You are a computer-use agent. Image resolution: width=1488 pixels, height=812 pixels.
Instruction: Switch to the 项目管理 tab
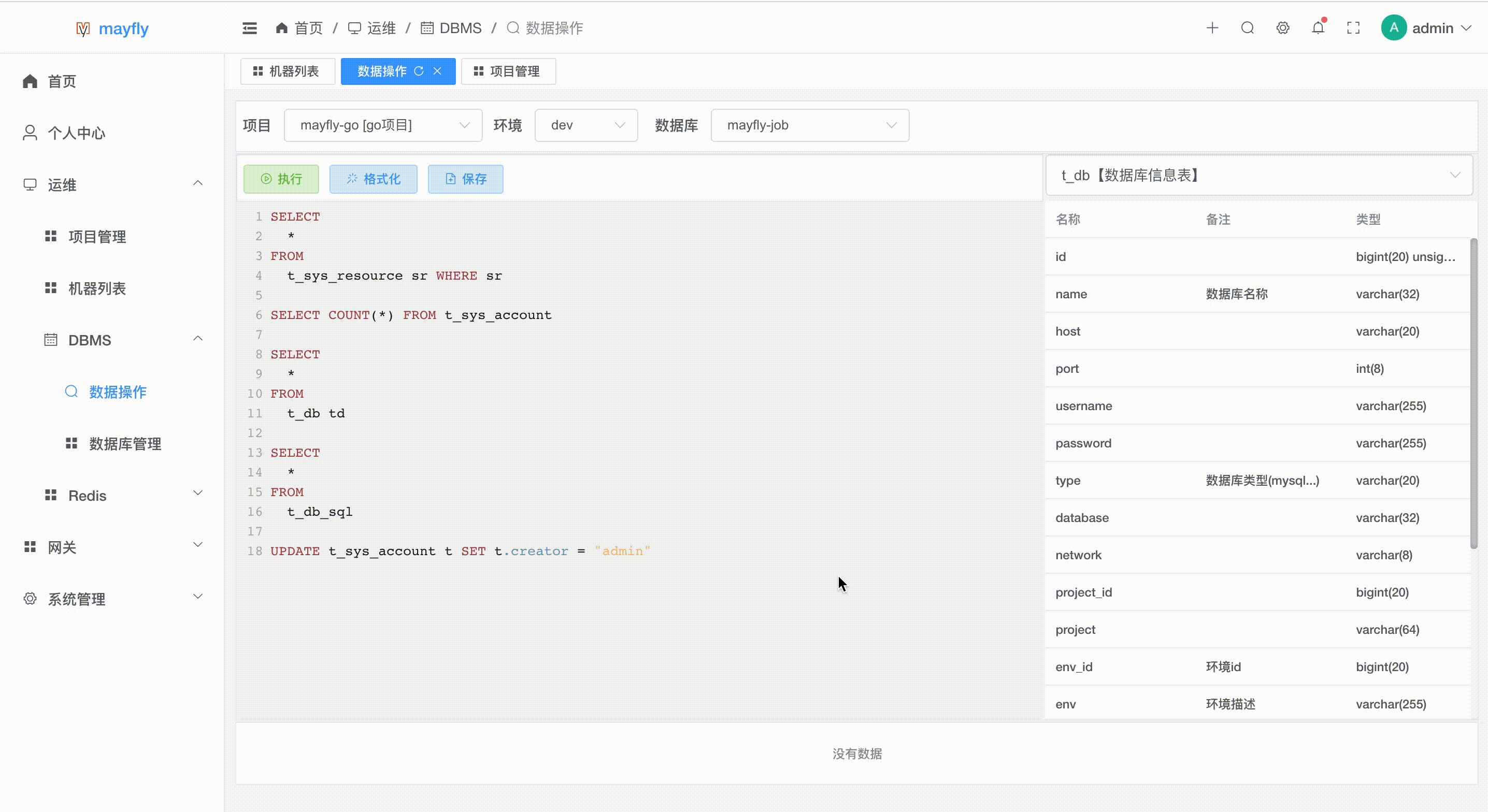click(508, 71)
